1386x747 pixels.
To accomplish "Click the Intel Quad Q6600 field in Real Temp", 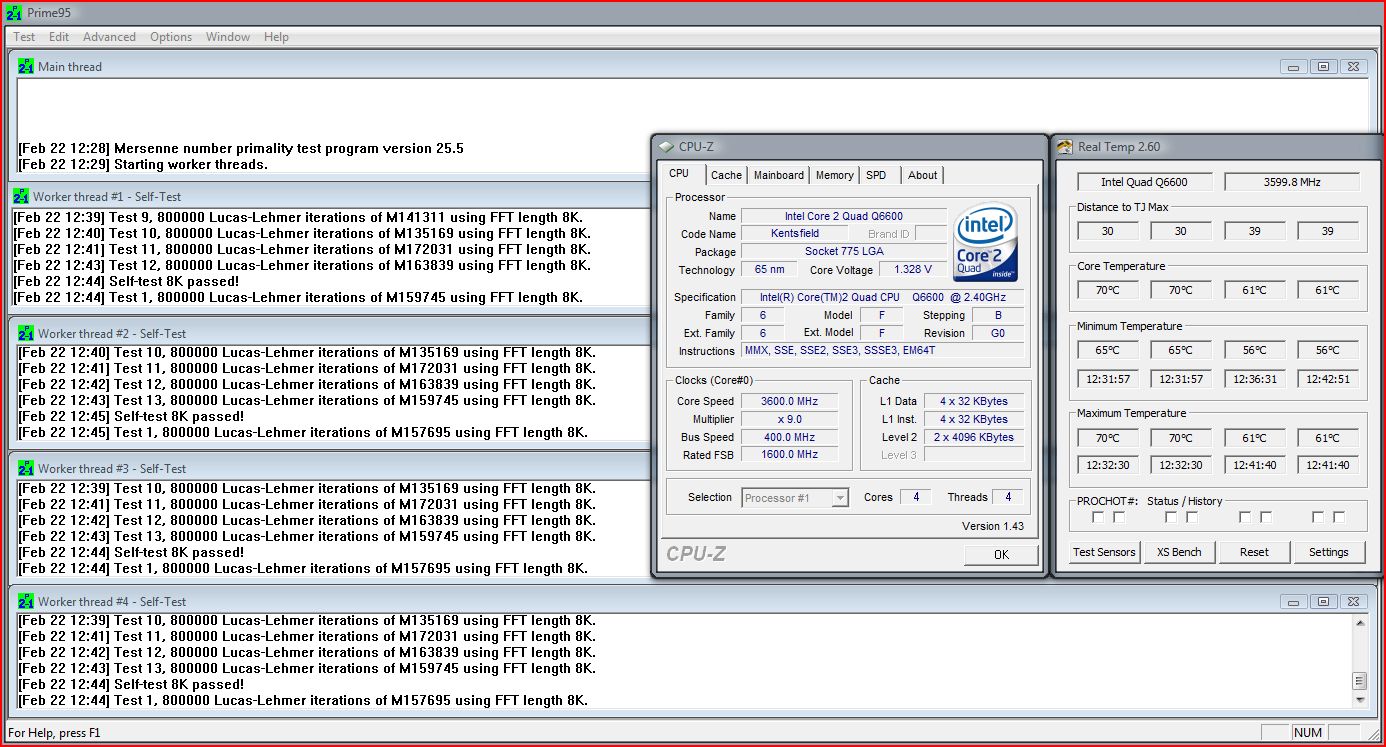I will pos(1145,182).
